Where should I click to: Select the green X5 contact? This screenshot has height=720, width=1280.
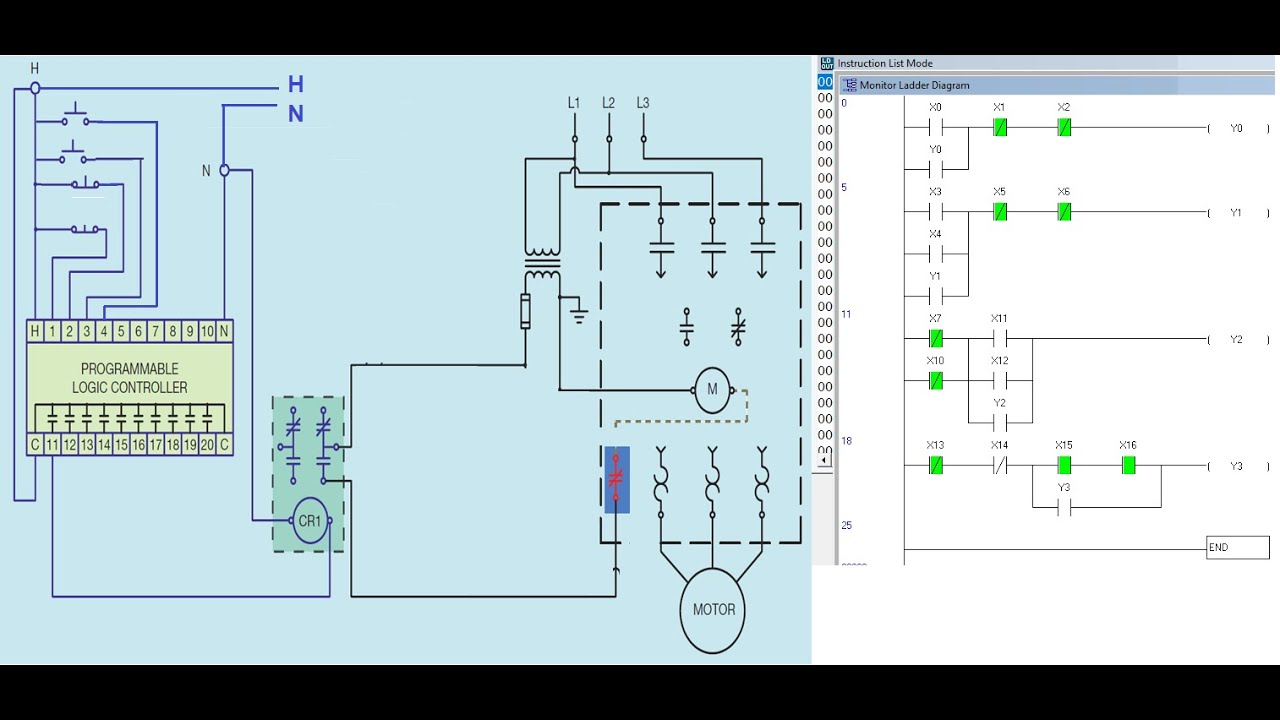[999, 212]
